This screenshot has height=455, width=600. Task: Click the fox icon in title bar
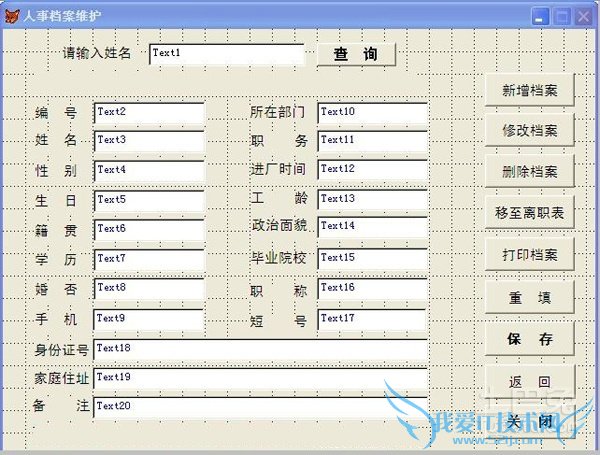pos(12,16)
